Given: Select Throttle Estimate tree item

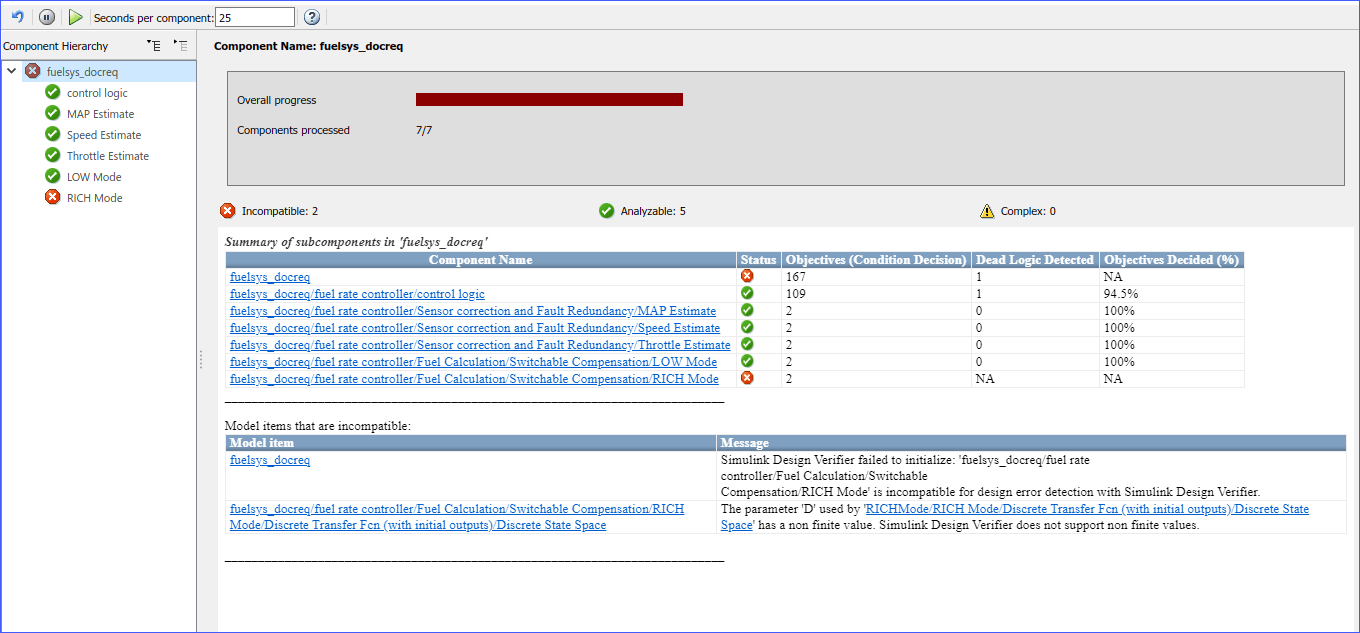Looking at the screenshot, I should coord(108,156).
